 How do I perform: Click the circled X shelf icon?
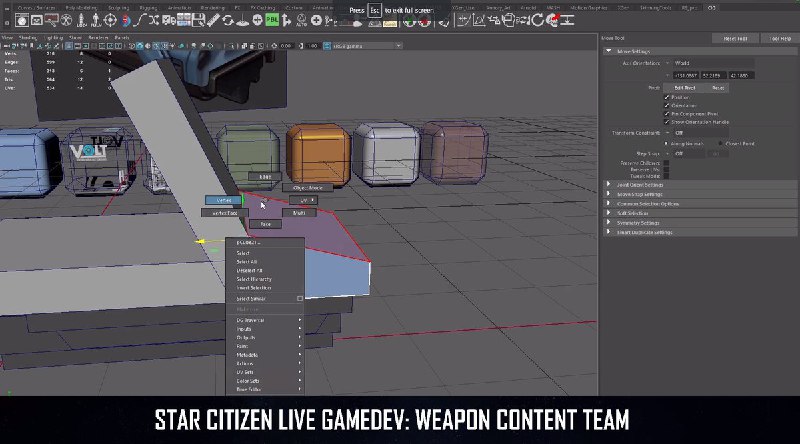pos(66,20)
